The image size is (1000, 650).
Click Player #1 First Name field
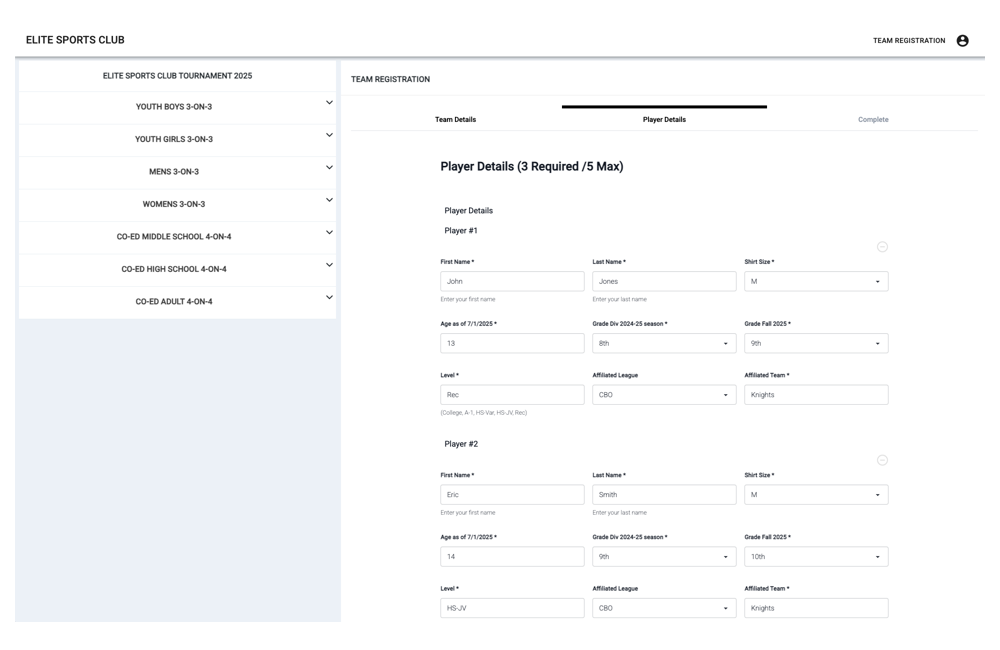pos(512,282)
